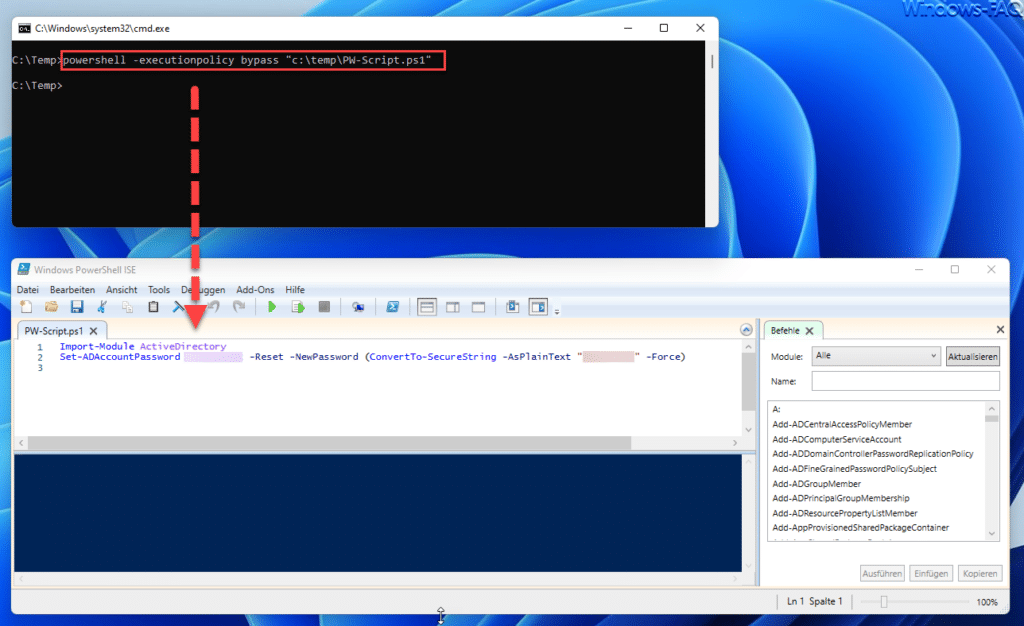Select Add-ADDomainControllerPasswordReplicationPolicy command
Viewport: 1024px width, 626px height.
(x=872, y=454)
